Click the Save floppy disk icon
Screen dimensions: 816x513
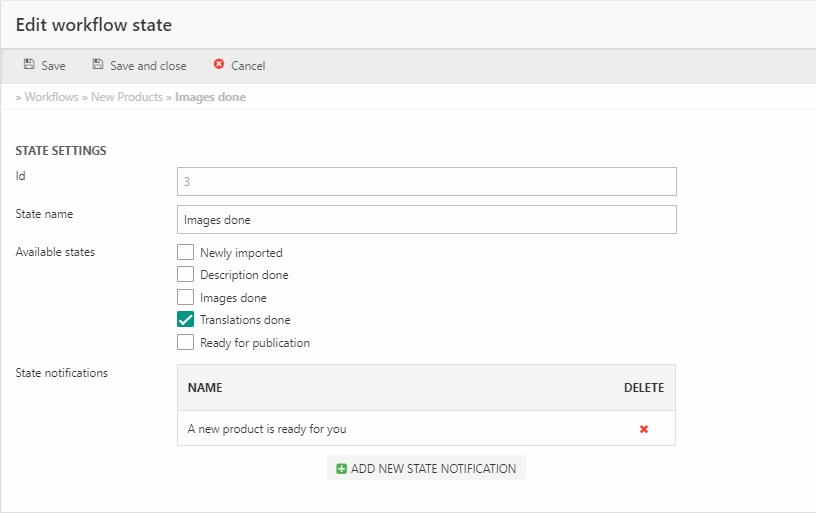click(29, 65)
